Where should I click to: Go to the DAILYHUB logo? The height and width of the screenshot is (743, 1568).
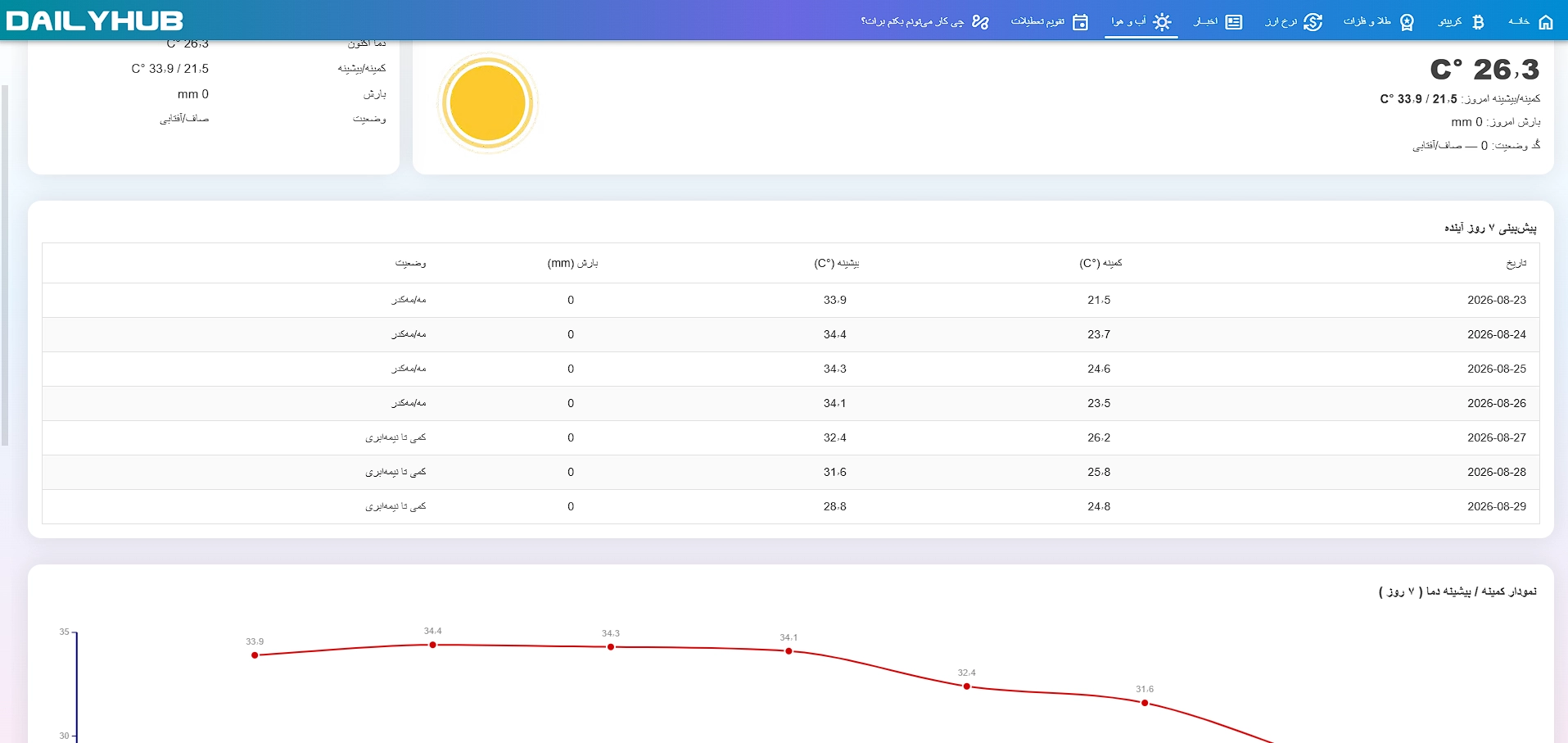[x=95, y=20]
